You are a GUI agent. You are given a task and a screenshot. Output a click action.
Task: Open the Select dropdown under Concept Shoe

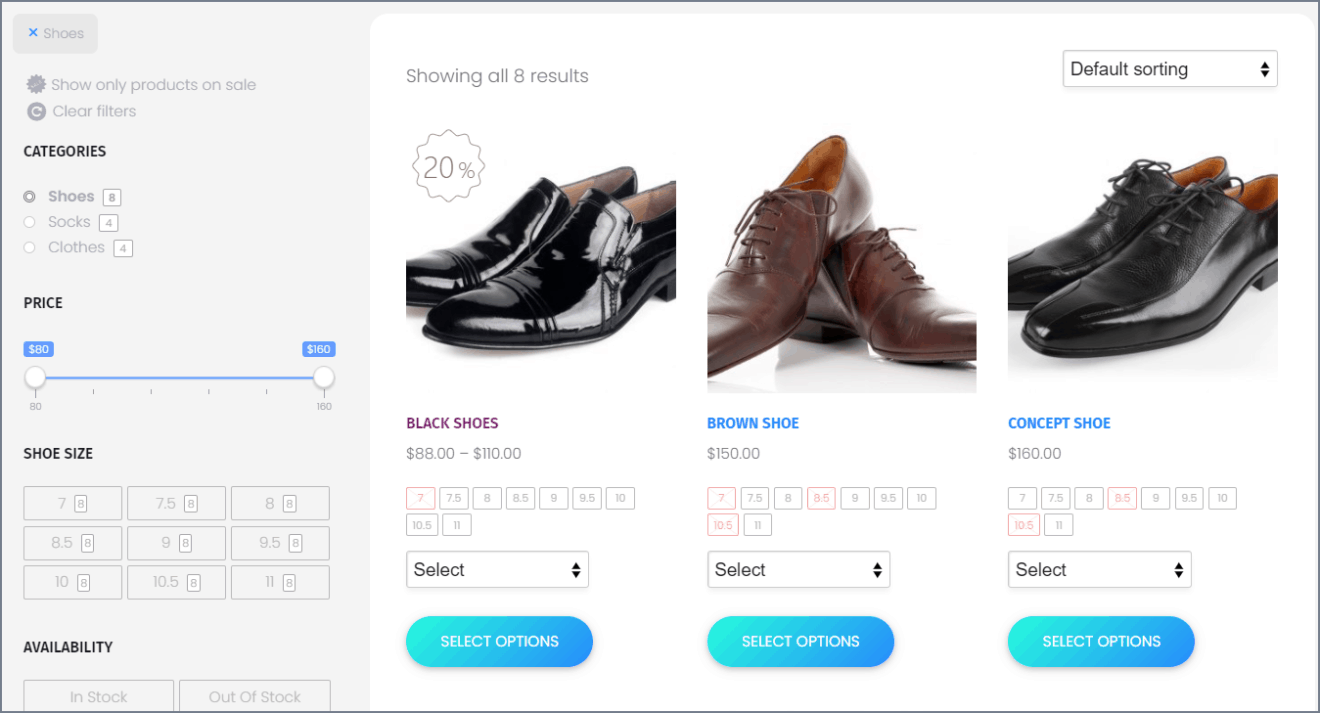1099,569
